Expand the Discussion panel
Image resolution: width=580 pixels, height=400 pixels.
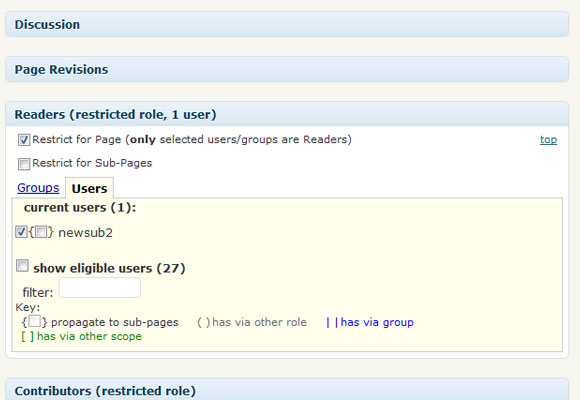[x=287, y=24]
